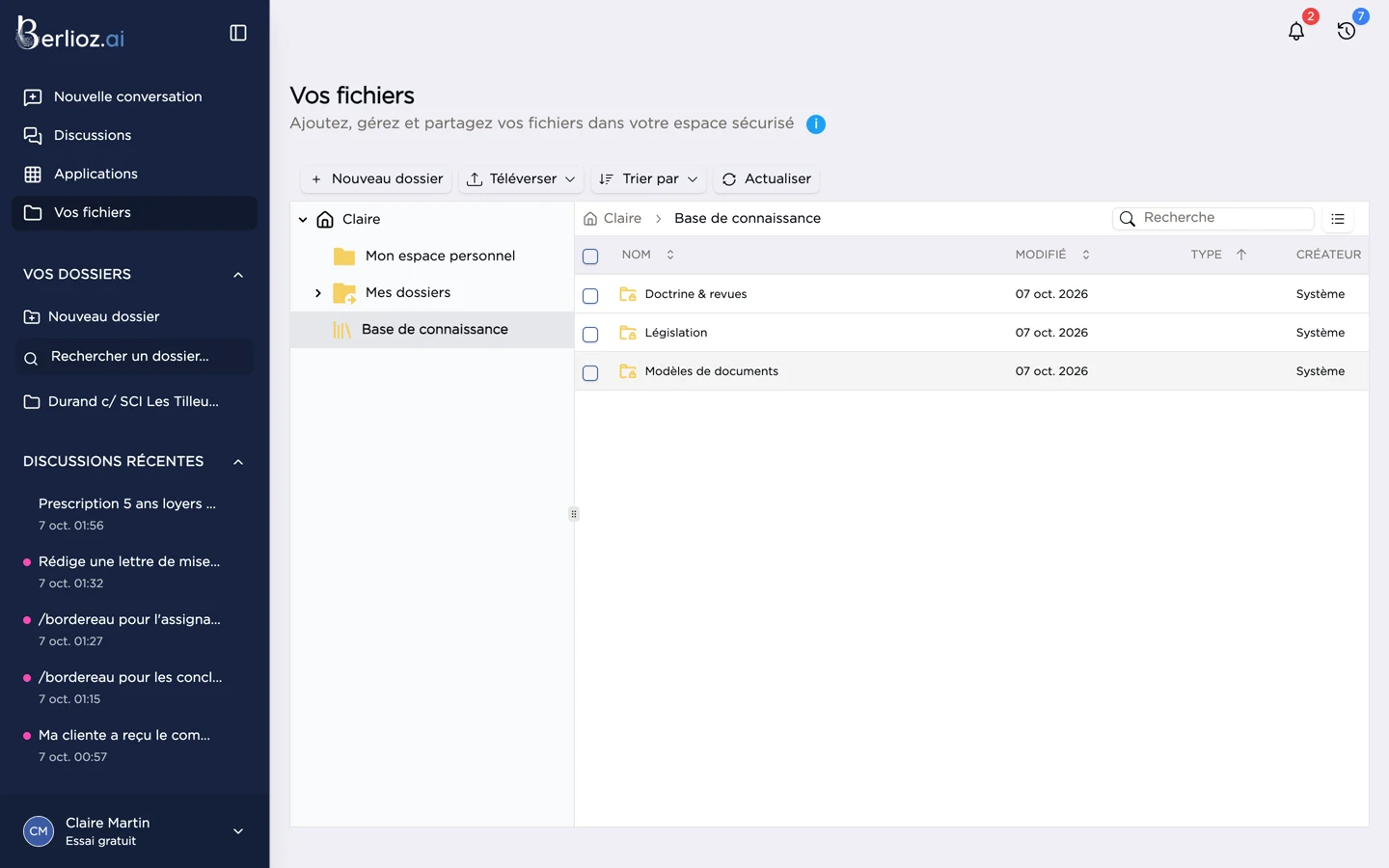The image size is (1389, 868).
Task: Click Claire in the breadcrumb
Action: [x=622, y=219]
